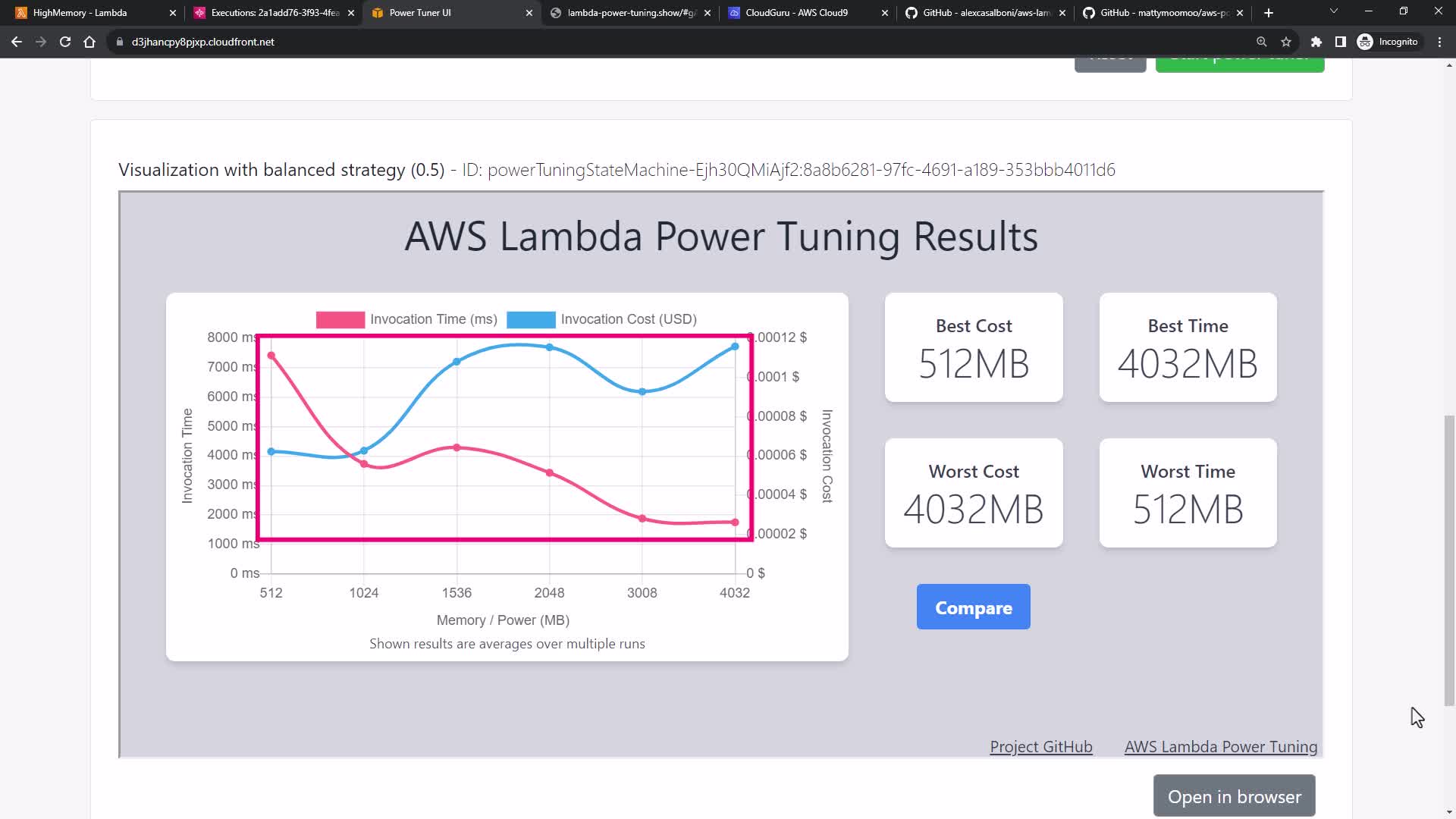
Task: Toggle the browser side panel icon
Action: pos(1341,42)
